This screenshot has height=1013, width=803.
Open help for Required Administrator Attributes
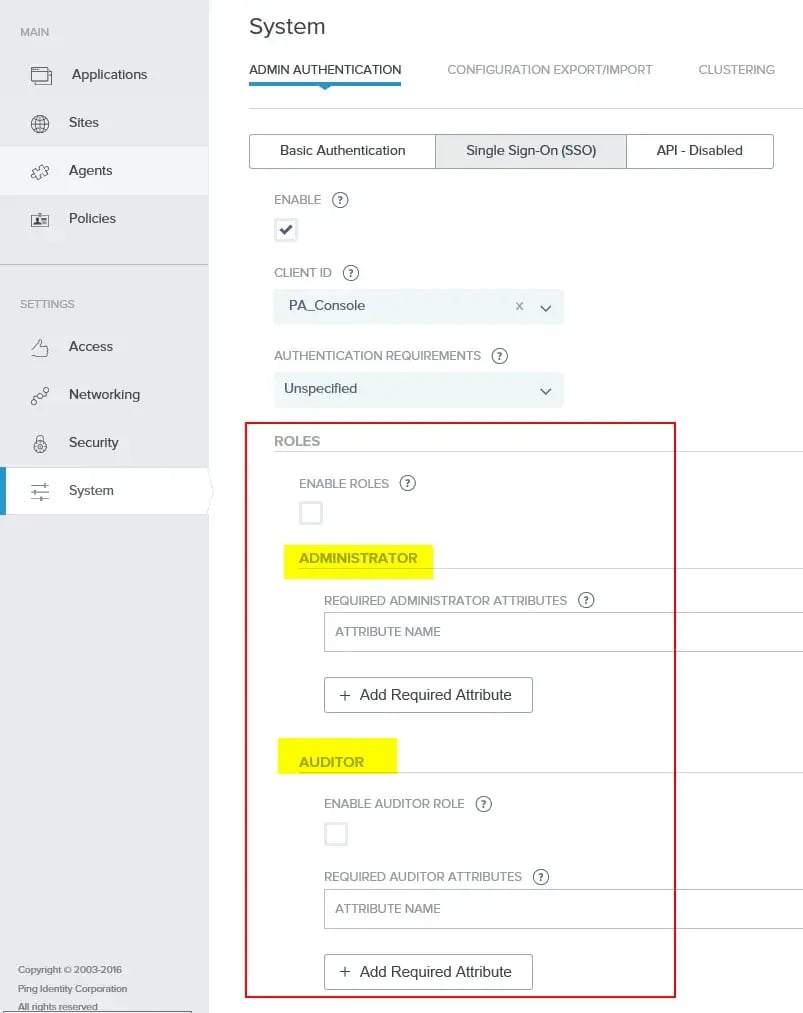(x=586, y=600)
